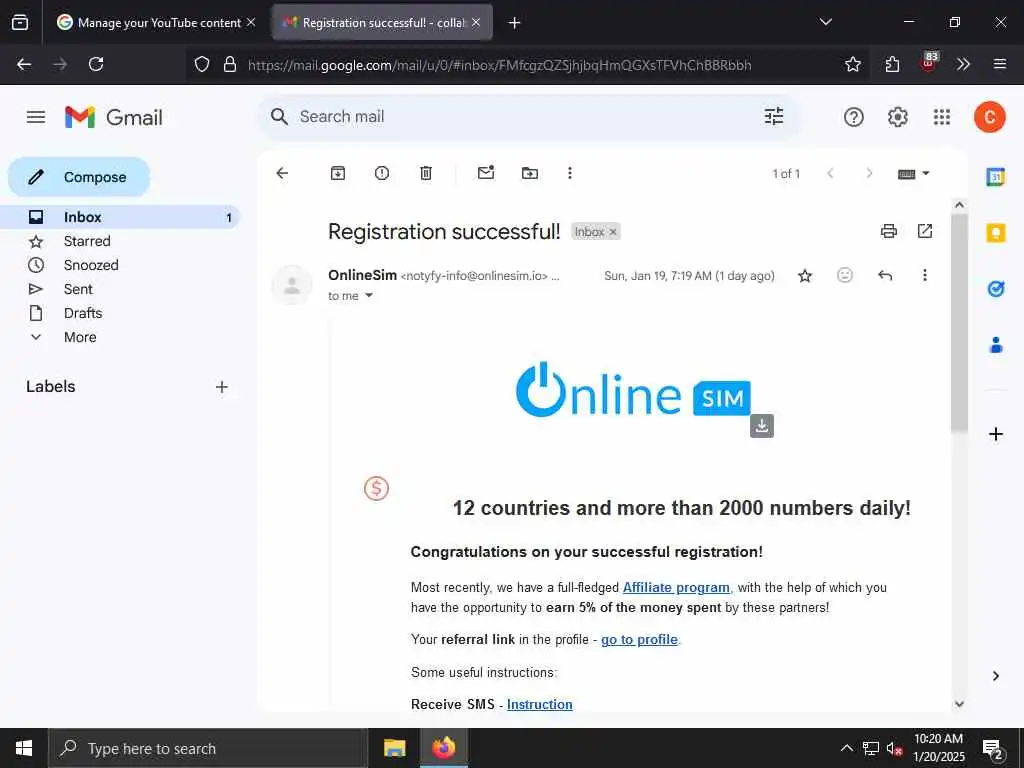Print the Registration successful email

pyautogui.click(x=888, y=231)
